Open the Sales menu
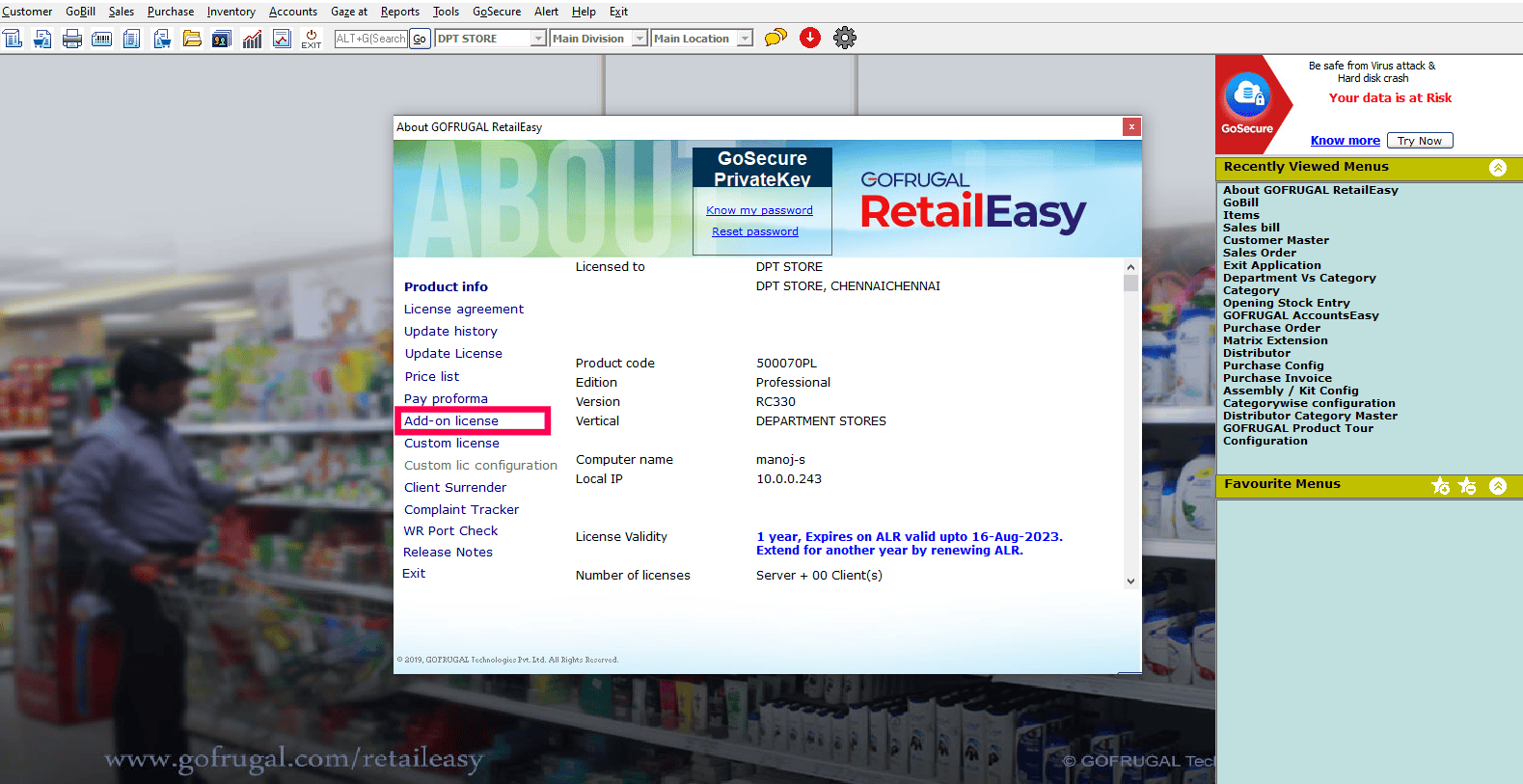Viewport: 1523px width, 784px height. click(x=122, y=12)
